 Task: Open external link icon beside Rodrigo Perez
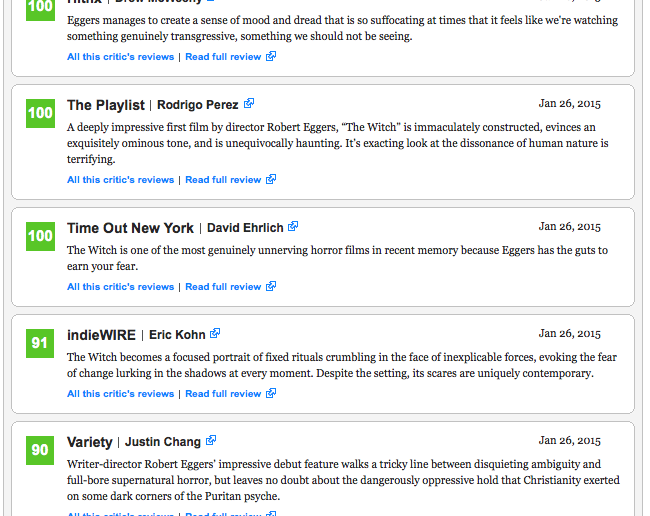(249, 103)
